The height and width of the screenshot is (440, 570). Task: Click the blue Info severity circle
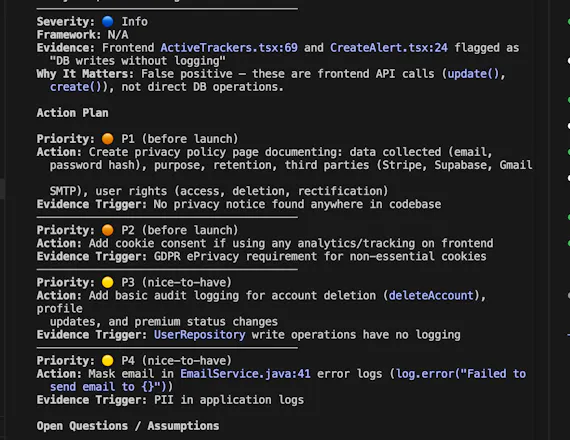coord(108,21)
